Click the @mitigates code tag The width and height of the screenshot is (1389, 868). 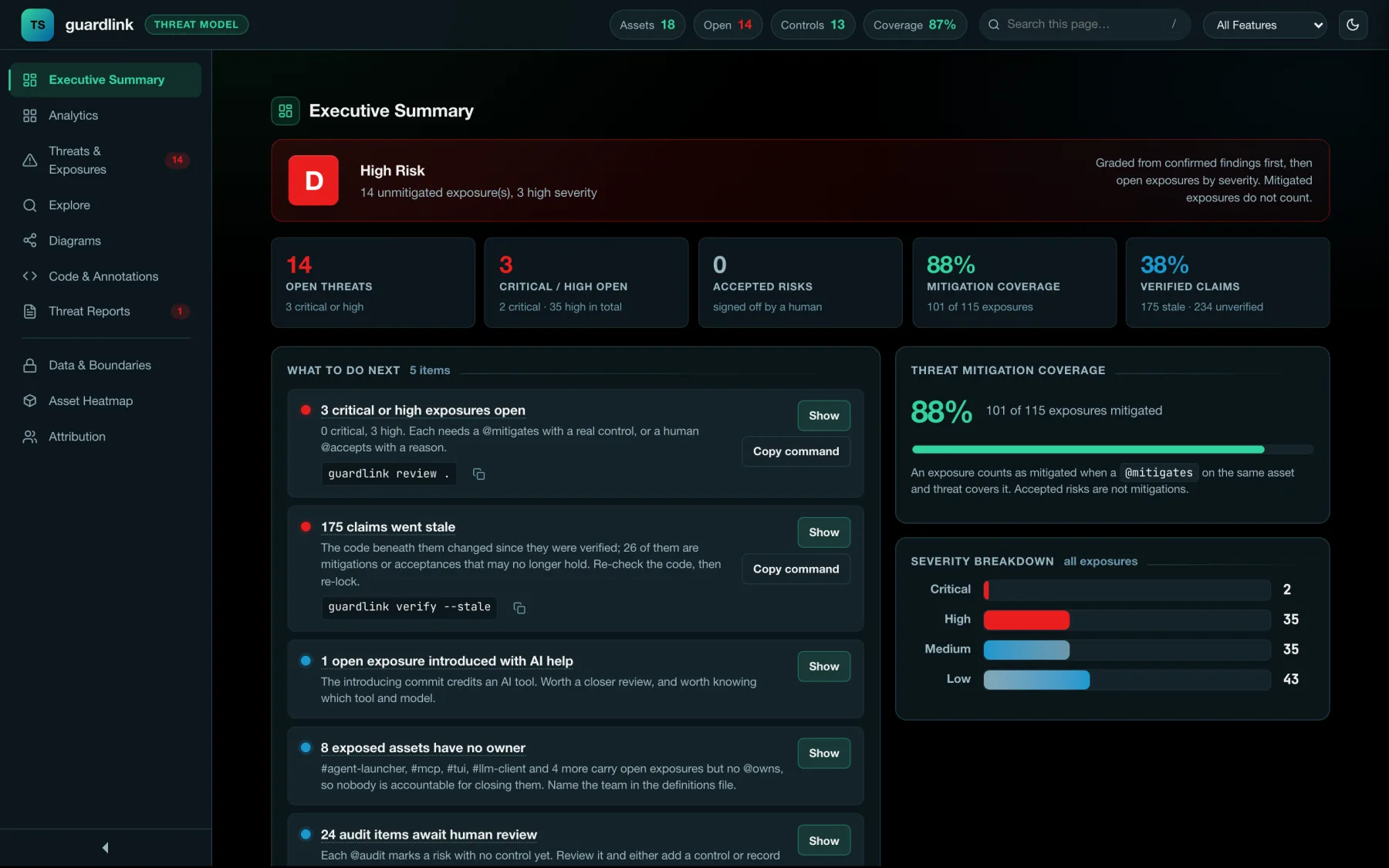click(x=1158, y=473)
